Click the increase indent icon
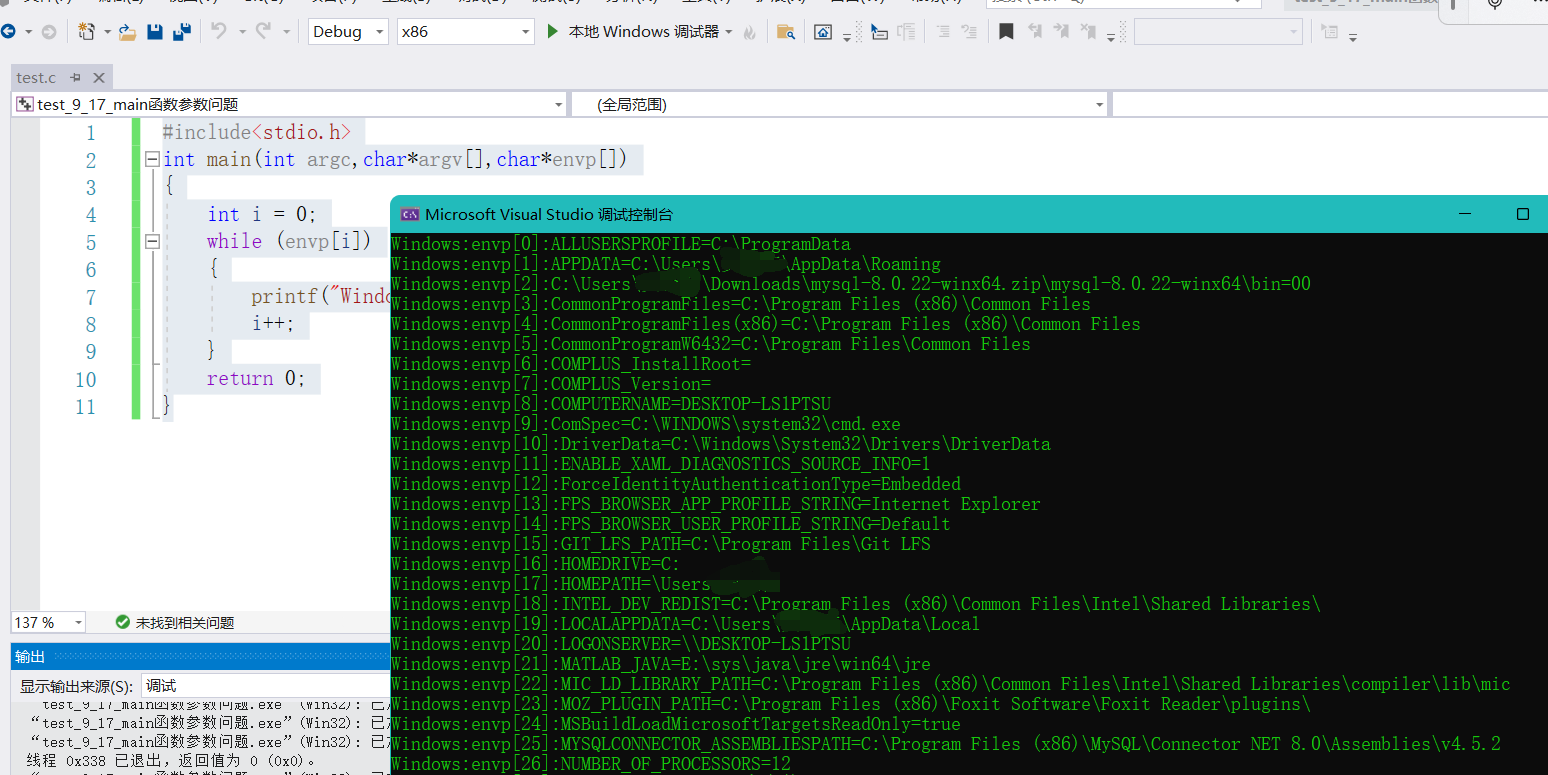Screen dimensions: 1548x775 pos(968,32)
